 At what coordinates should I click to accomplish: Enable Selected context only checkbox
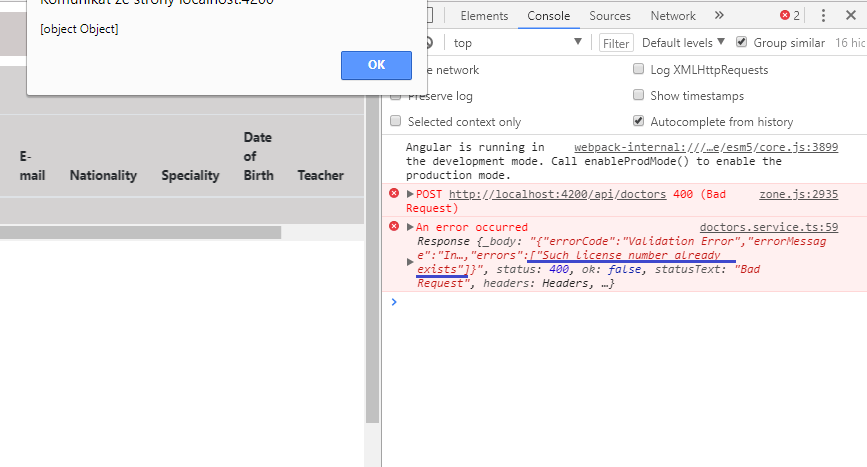pos(395,121)
